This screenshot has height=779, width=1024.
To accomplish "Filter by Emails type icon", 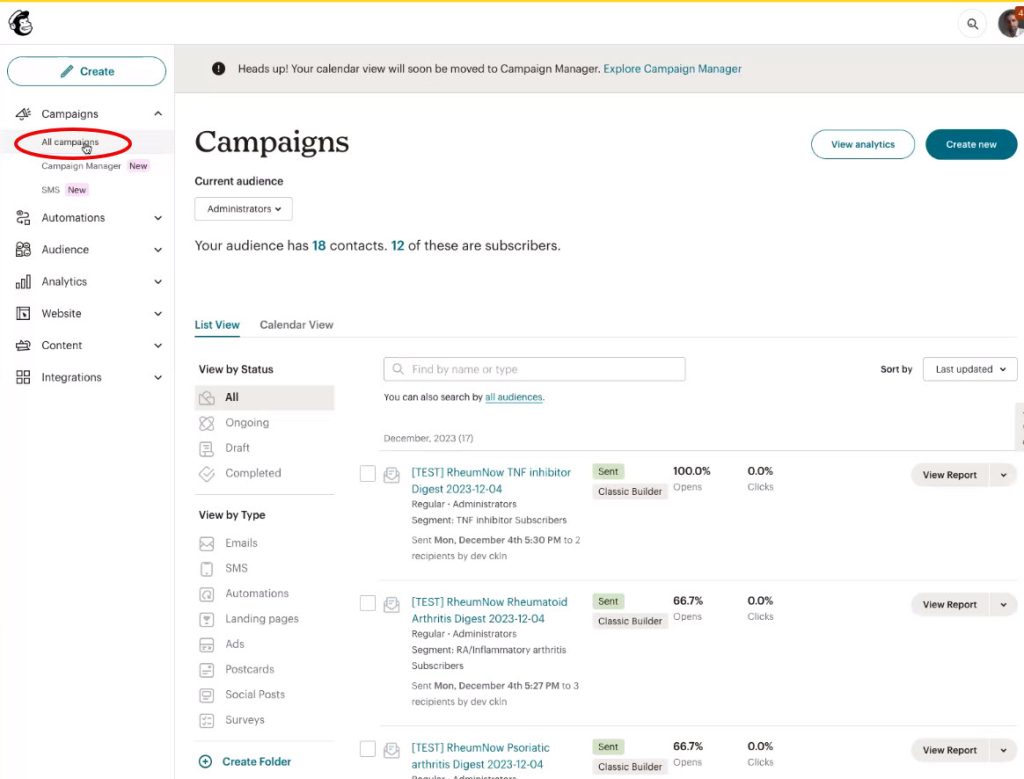I will pos(207,544).
